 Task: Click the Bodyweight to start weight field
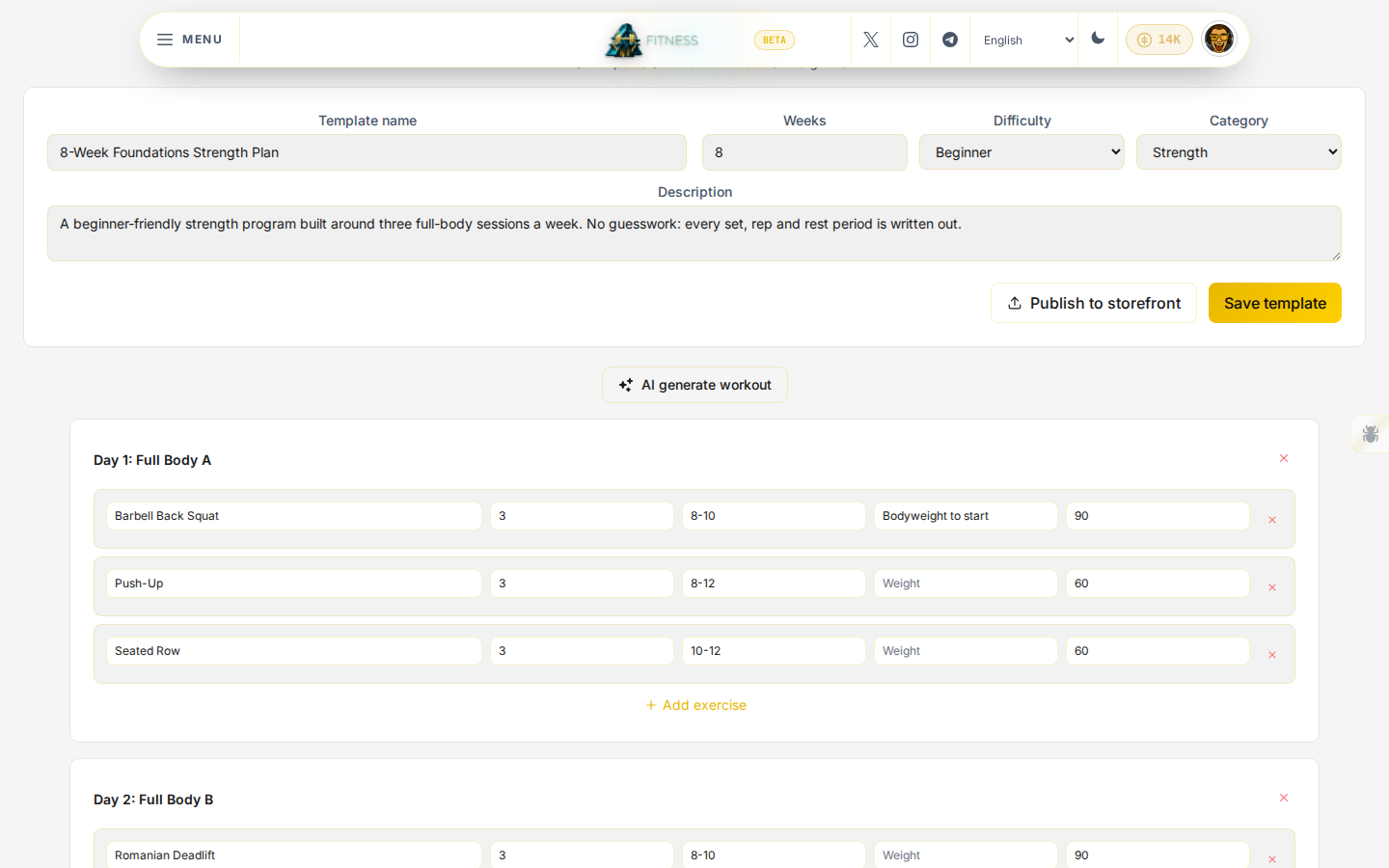966,516
